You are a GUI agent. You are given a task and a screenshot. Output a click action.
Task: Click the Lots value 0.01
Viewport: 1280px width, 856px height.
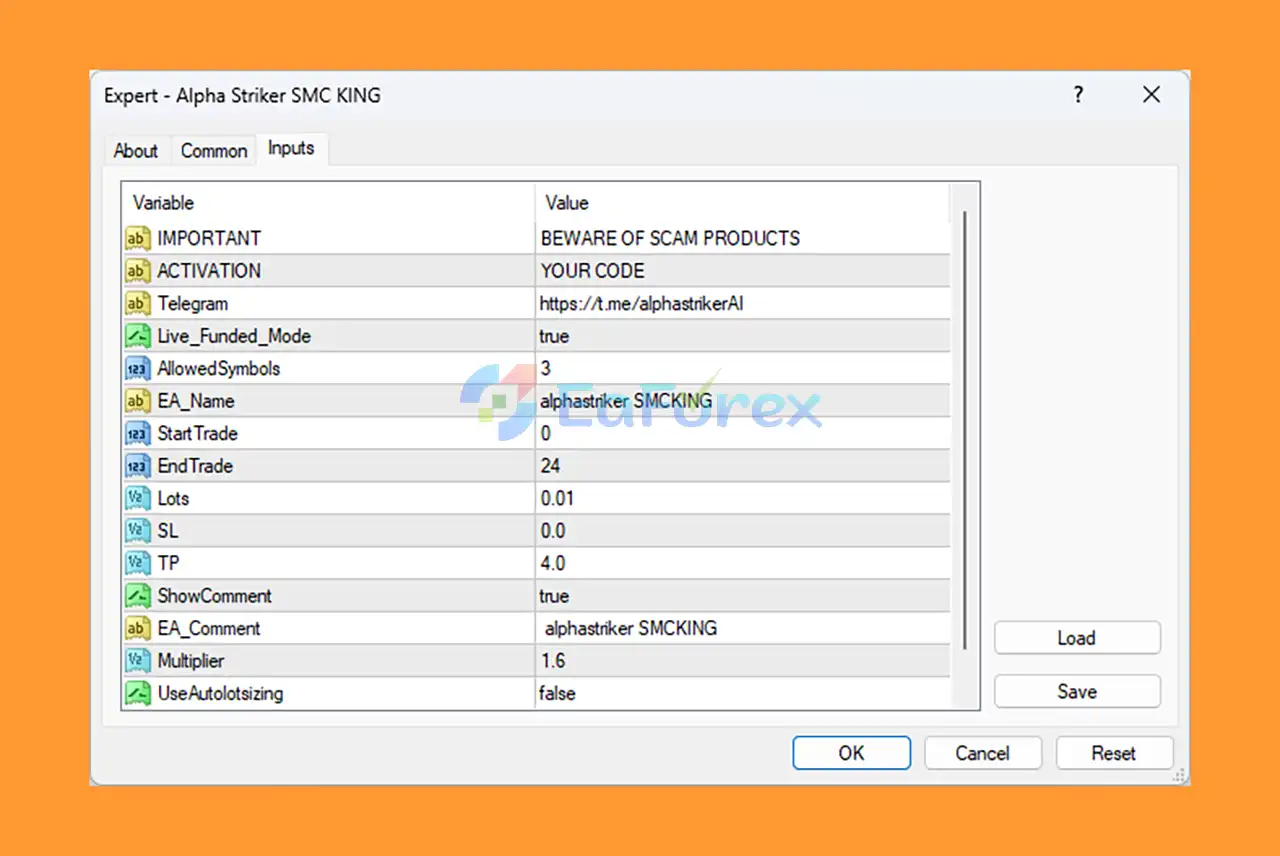(557, 498)
